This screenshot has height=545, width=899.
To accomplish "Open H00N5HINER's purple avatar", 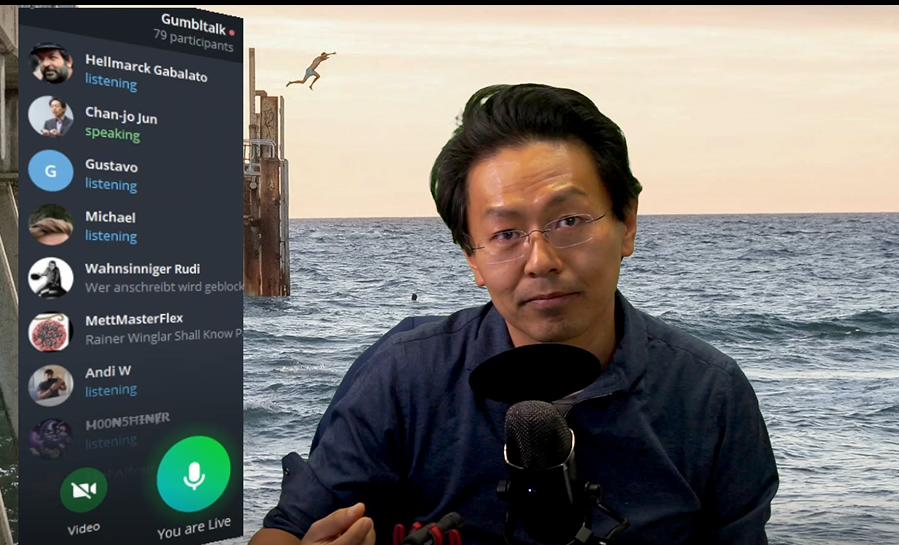I will point(50,438).
